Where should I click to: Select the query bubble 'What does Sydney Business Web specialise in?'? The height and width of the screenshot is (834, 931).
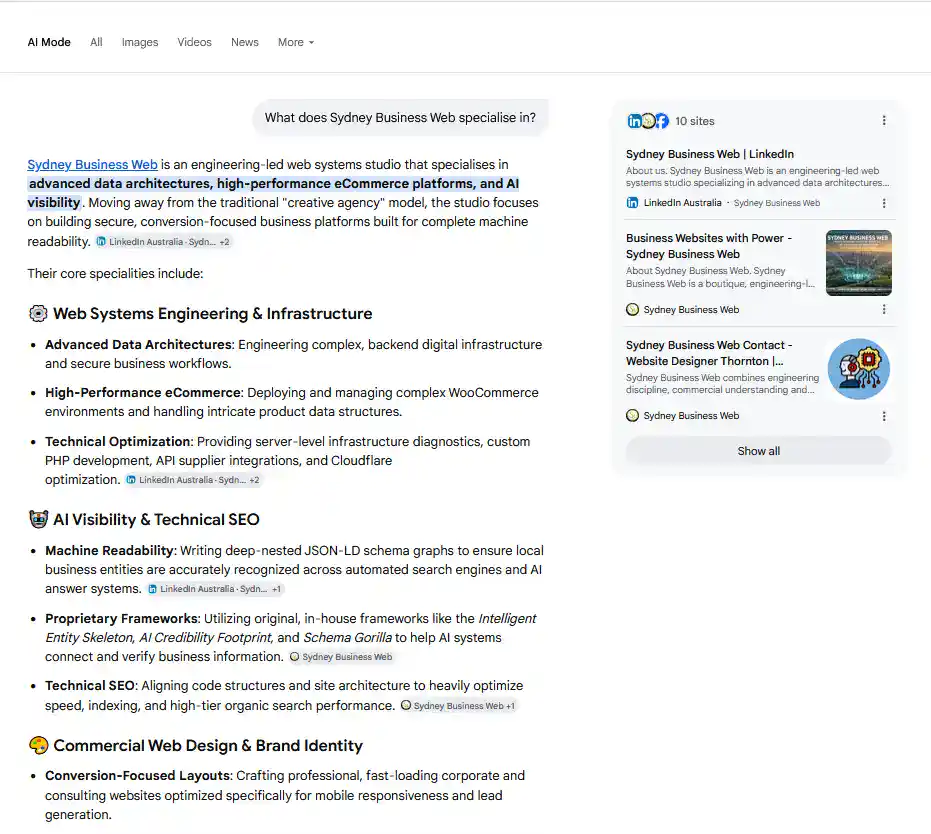(x=400, y=118)
